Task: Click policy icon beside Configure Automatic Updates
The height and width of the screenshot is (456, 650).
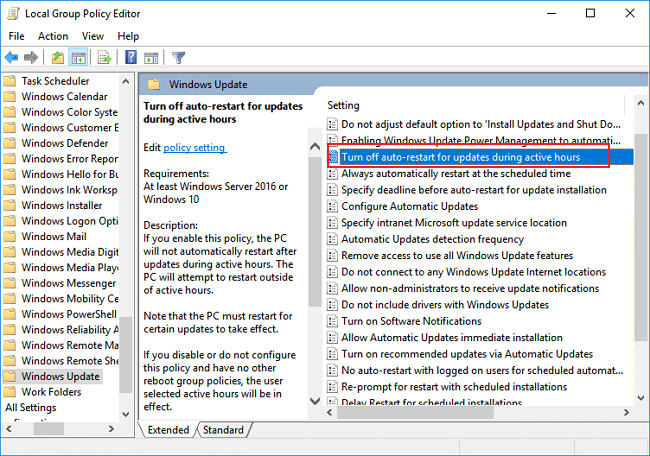Action: pos(332,206)
